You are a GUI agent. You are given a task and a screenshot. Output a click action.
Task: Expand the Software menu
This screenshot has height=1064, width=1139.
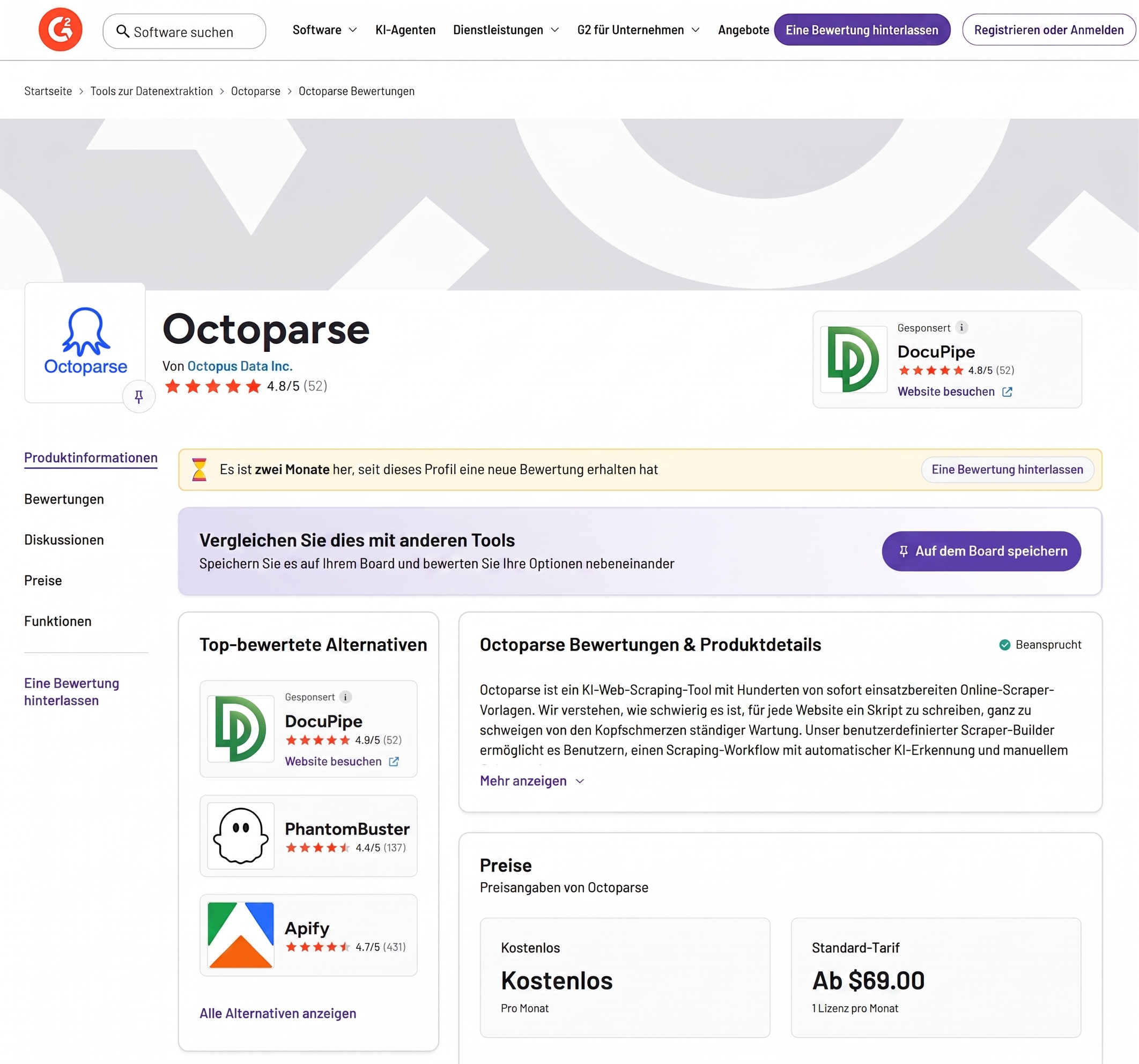[x=324, y=30]
